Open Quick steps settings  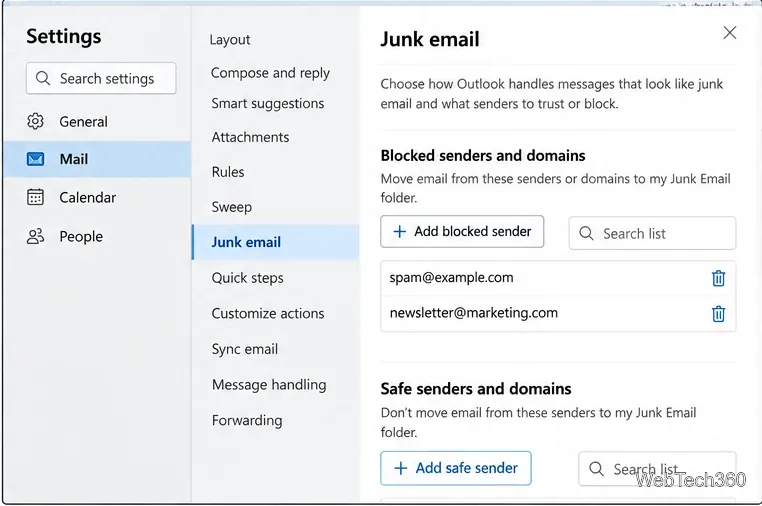pyautogui.click(x=247, y=278)
